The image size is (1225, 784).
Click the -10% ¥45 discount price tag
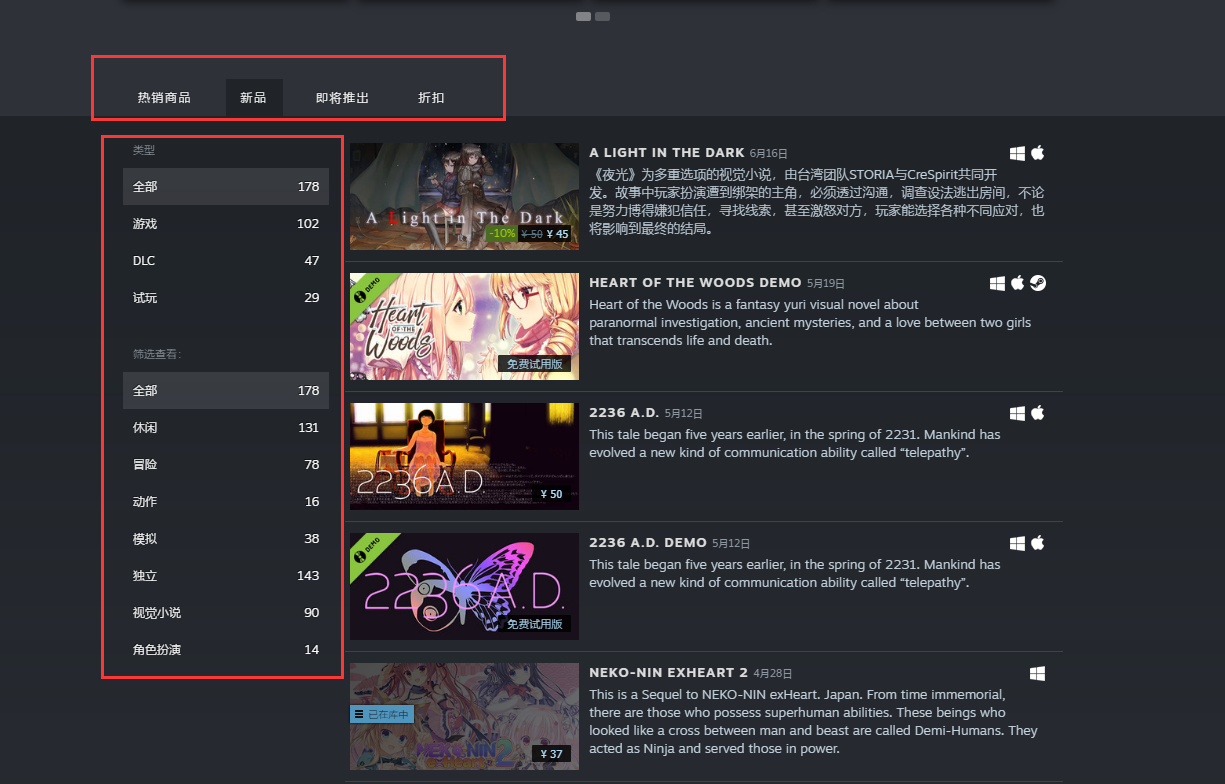tap(529, 233)
